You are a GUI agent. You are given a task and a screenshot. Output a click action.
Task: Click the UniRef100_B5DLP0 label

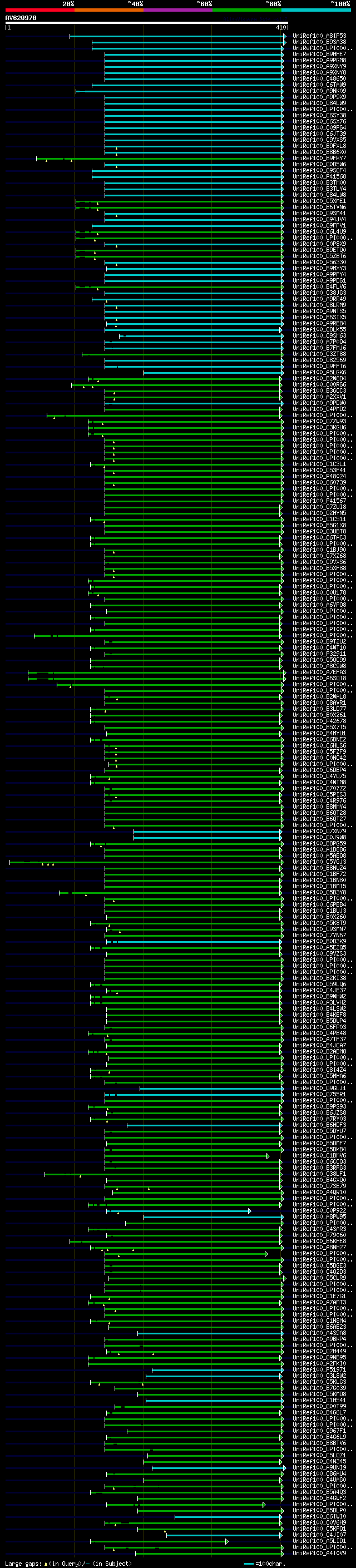point(319,1510)
